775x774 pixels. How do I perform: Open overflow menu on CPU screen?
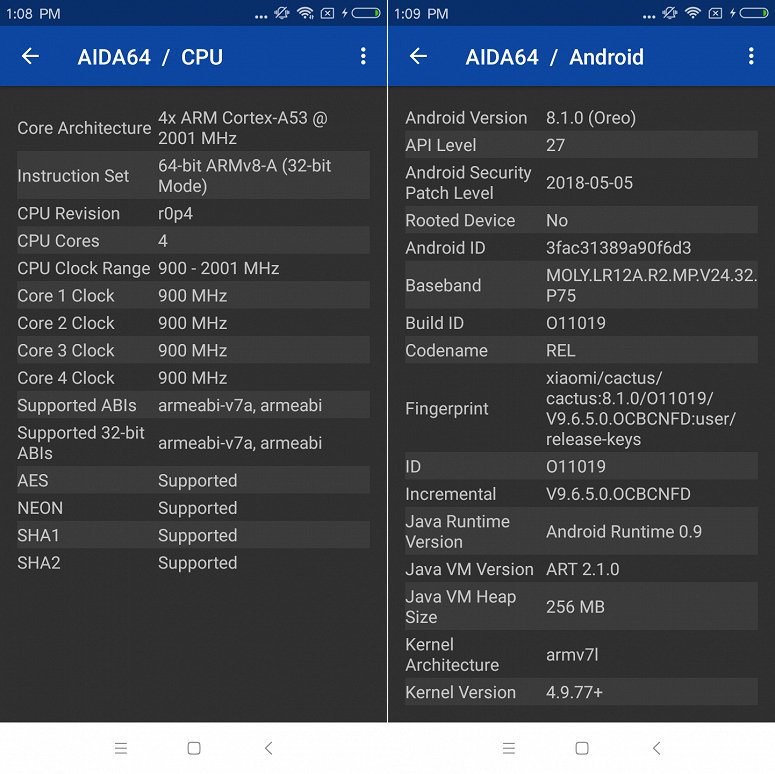coord(363,56)
